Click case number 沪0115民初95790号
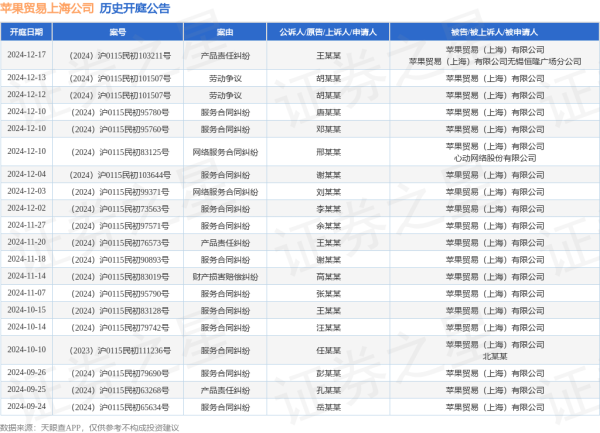Viewport: 600px width, 433px height. click(x=120, y=294)
